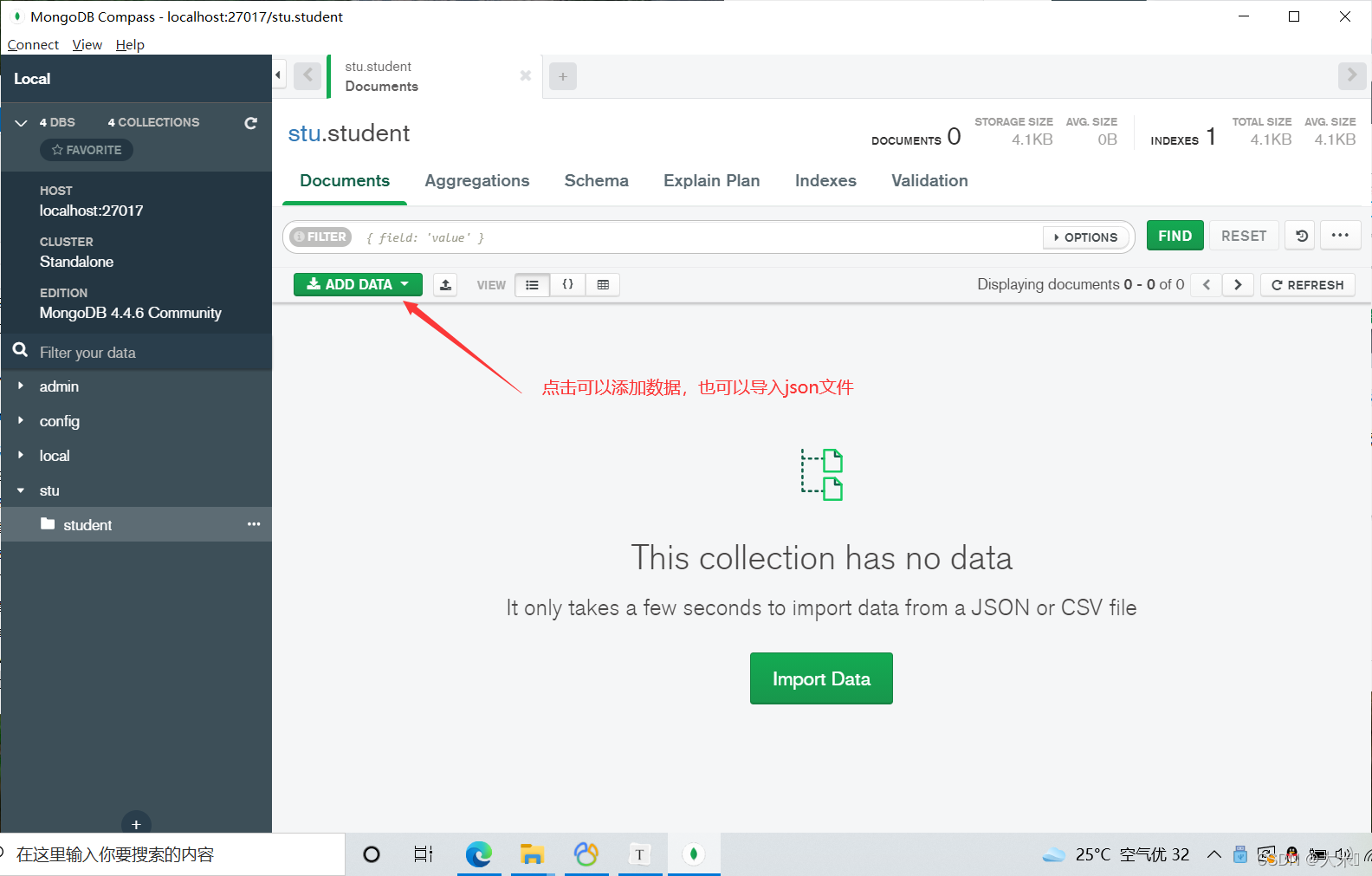Expand the local database
This screenshot has height=876, width=1372.
pos(21,455)
